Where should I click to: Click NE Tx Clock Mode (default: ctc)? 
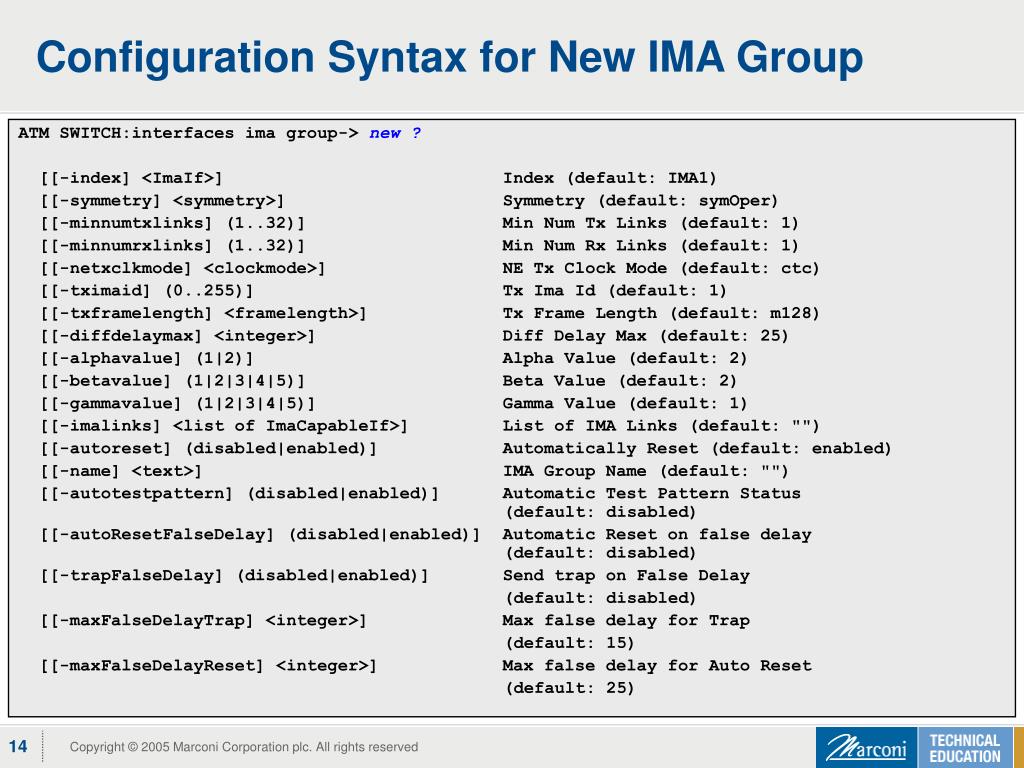[661, 268]
